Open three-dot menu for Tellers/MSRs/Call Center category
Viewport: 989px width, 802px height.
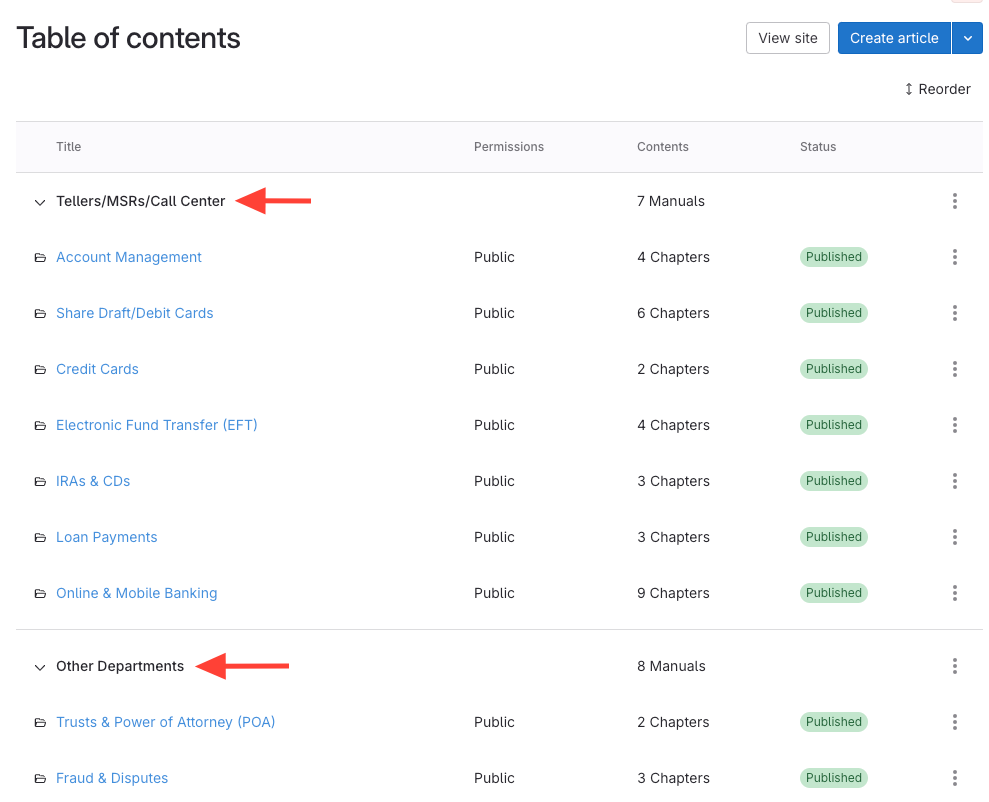point(954,201)
